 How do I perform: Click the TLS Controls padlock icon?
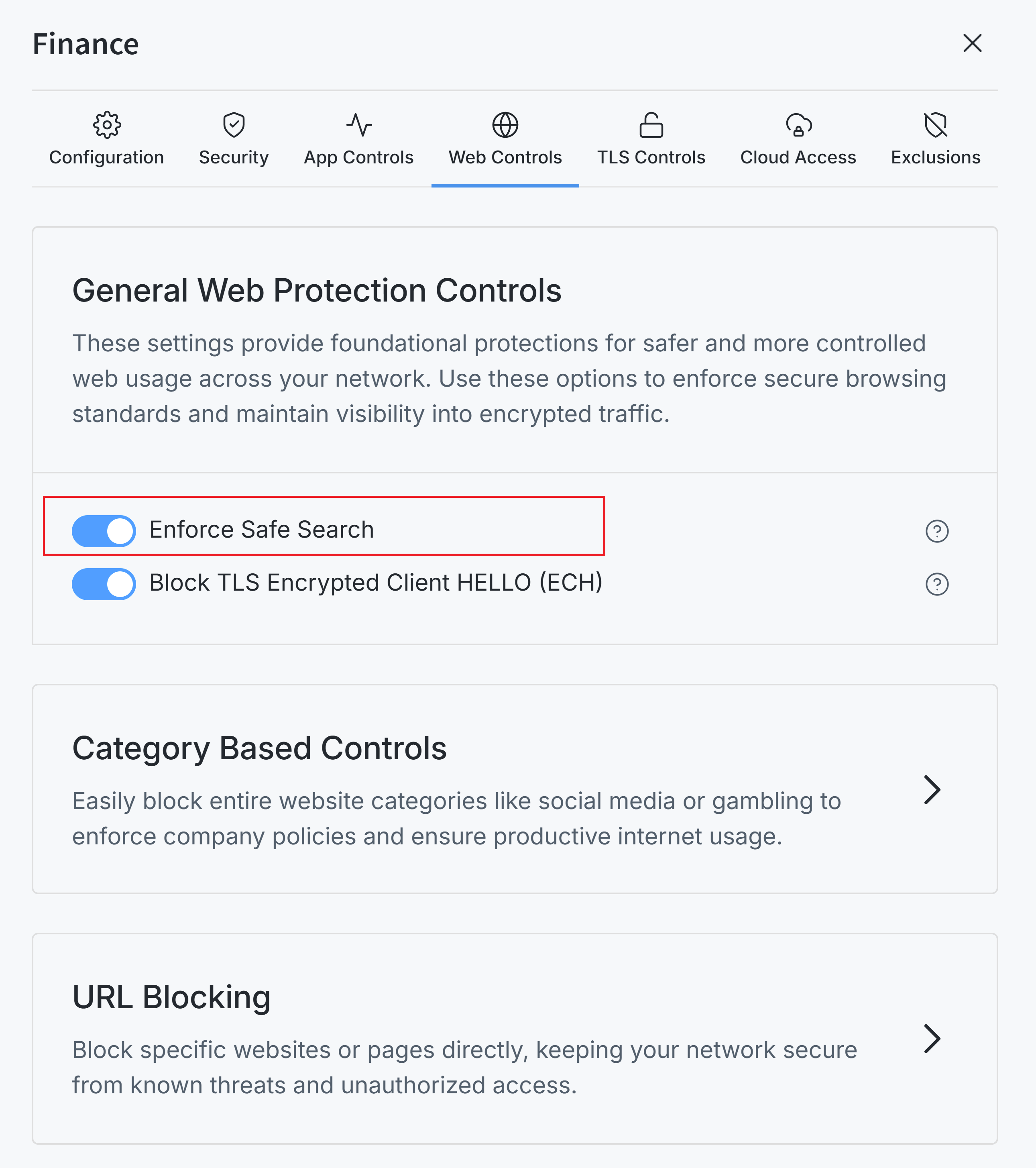point(651,124)
